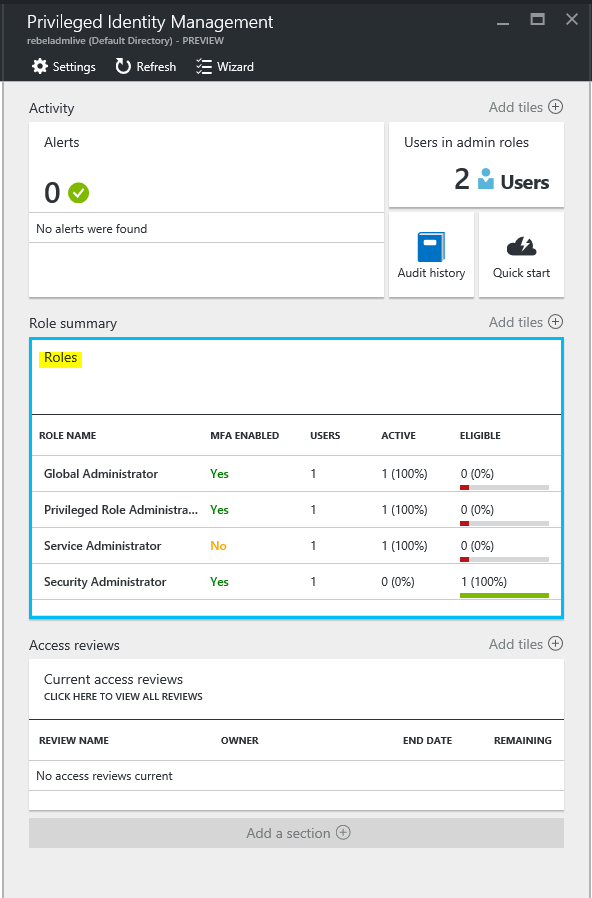The height and width of the screenshot is (898, 592).
Task: Click the ROLE NAME column header
Action: (68, 436)
